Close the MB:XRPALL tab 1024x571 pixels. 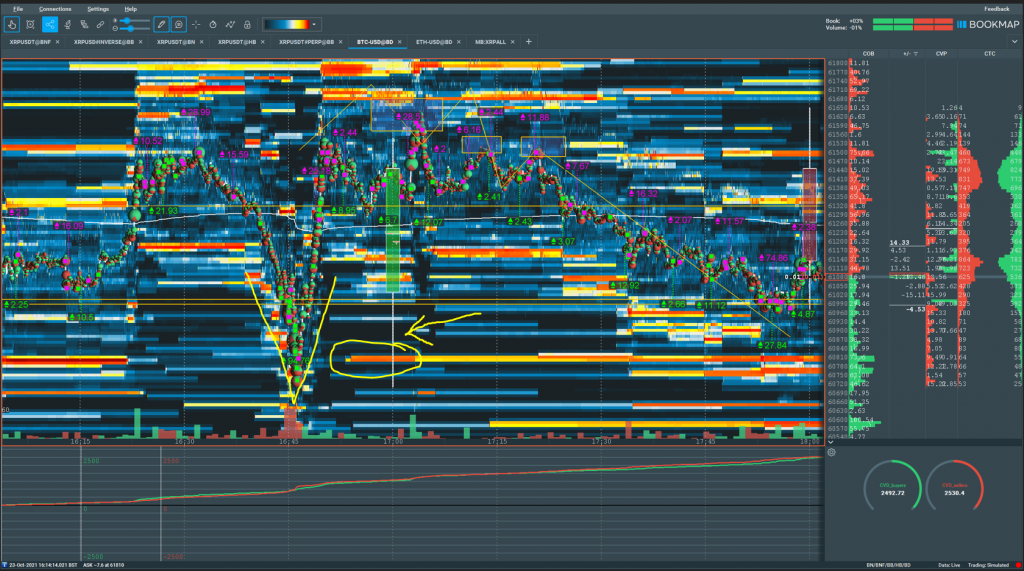513,42
